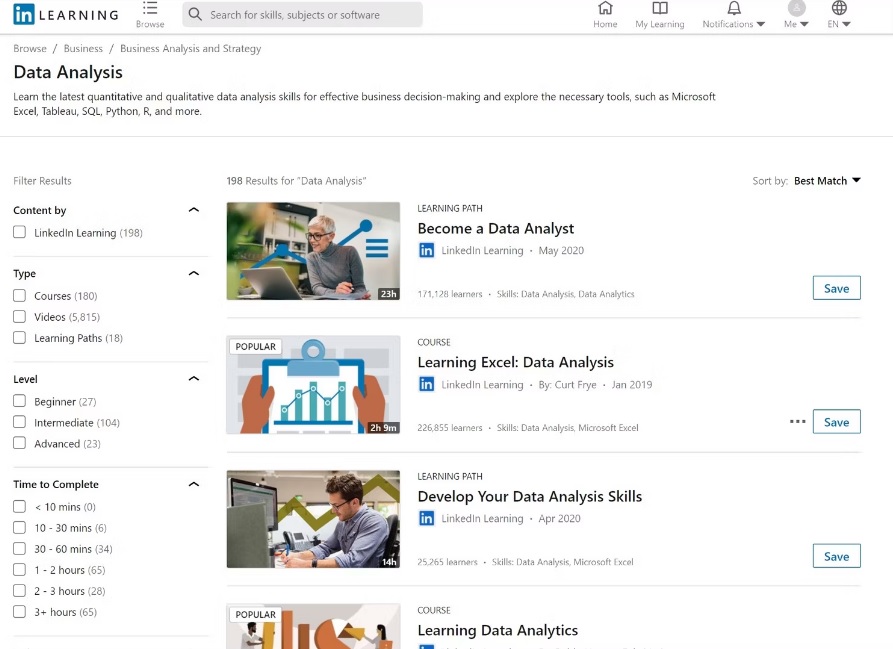The height and width of the screenshot is (649, 893).
Task: Open the Browse menu icon
Action: 150,8
